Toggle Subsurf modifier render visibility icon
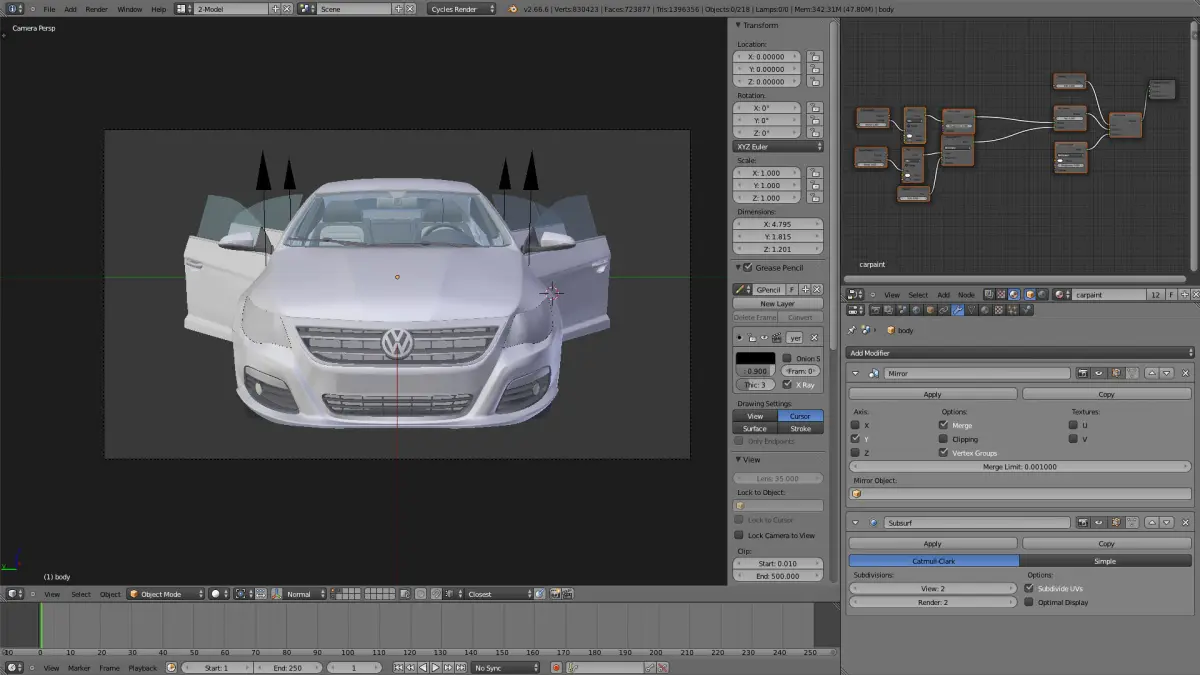The image size is (1200, 675). (1082, 523)
